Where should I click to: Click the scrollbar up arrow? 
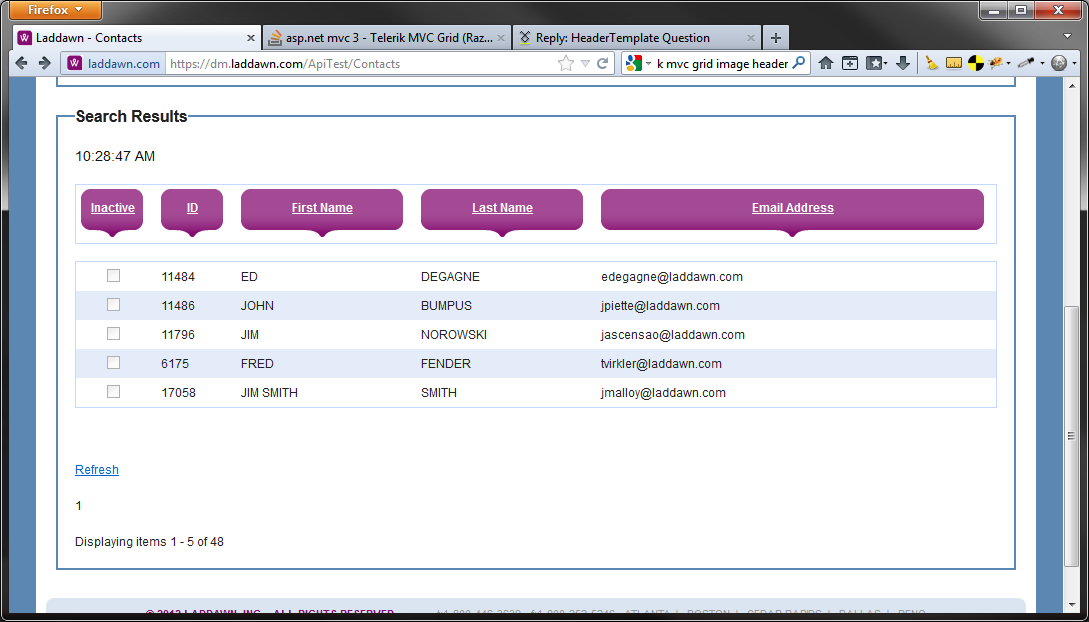pyautogui.click(x=1072, y=85)
